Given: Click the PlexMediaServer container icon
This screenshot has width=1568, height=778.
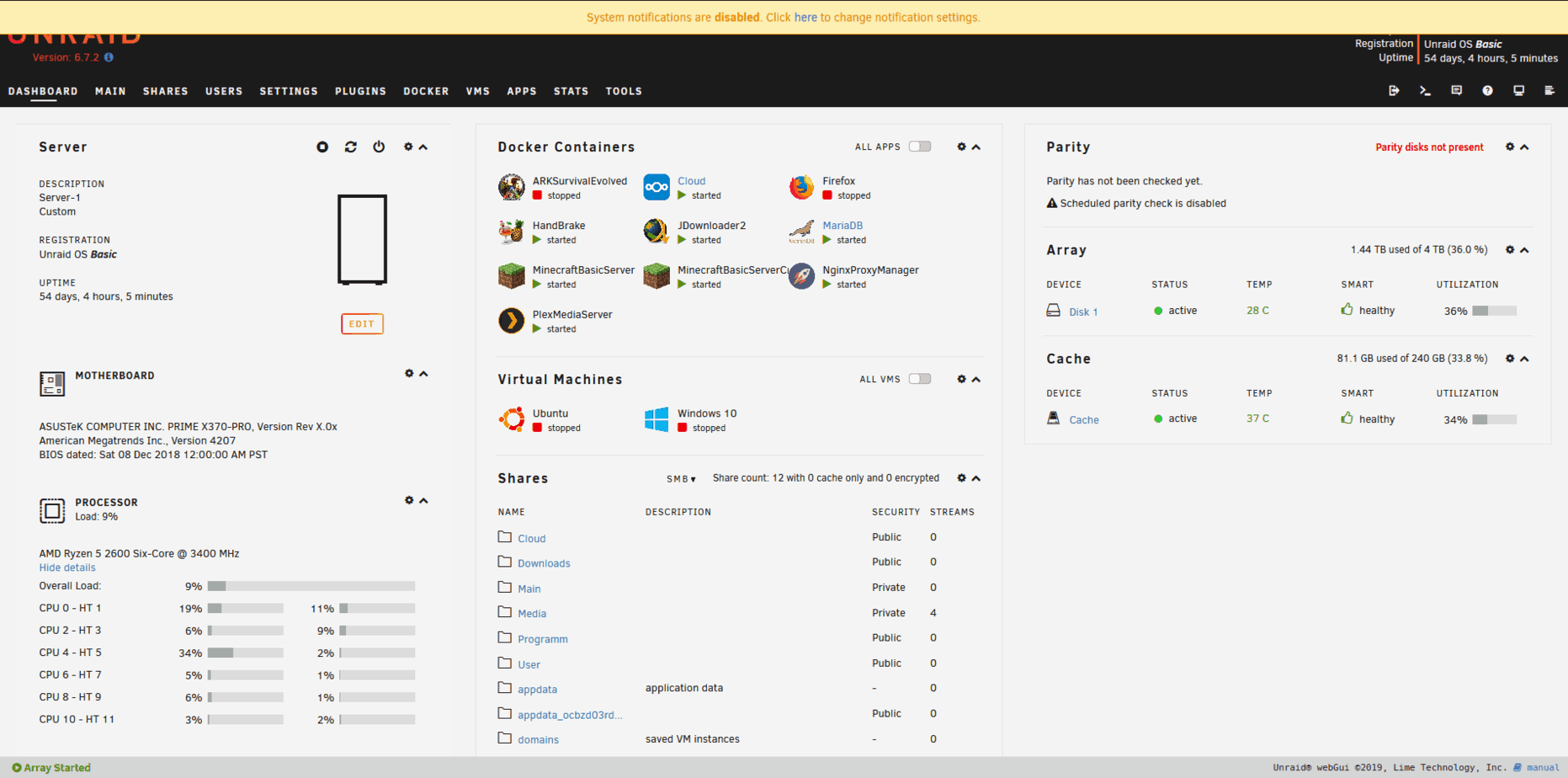Looking at the screenshot, I should tap(511, 321).
